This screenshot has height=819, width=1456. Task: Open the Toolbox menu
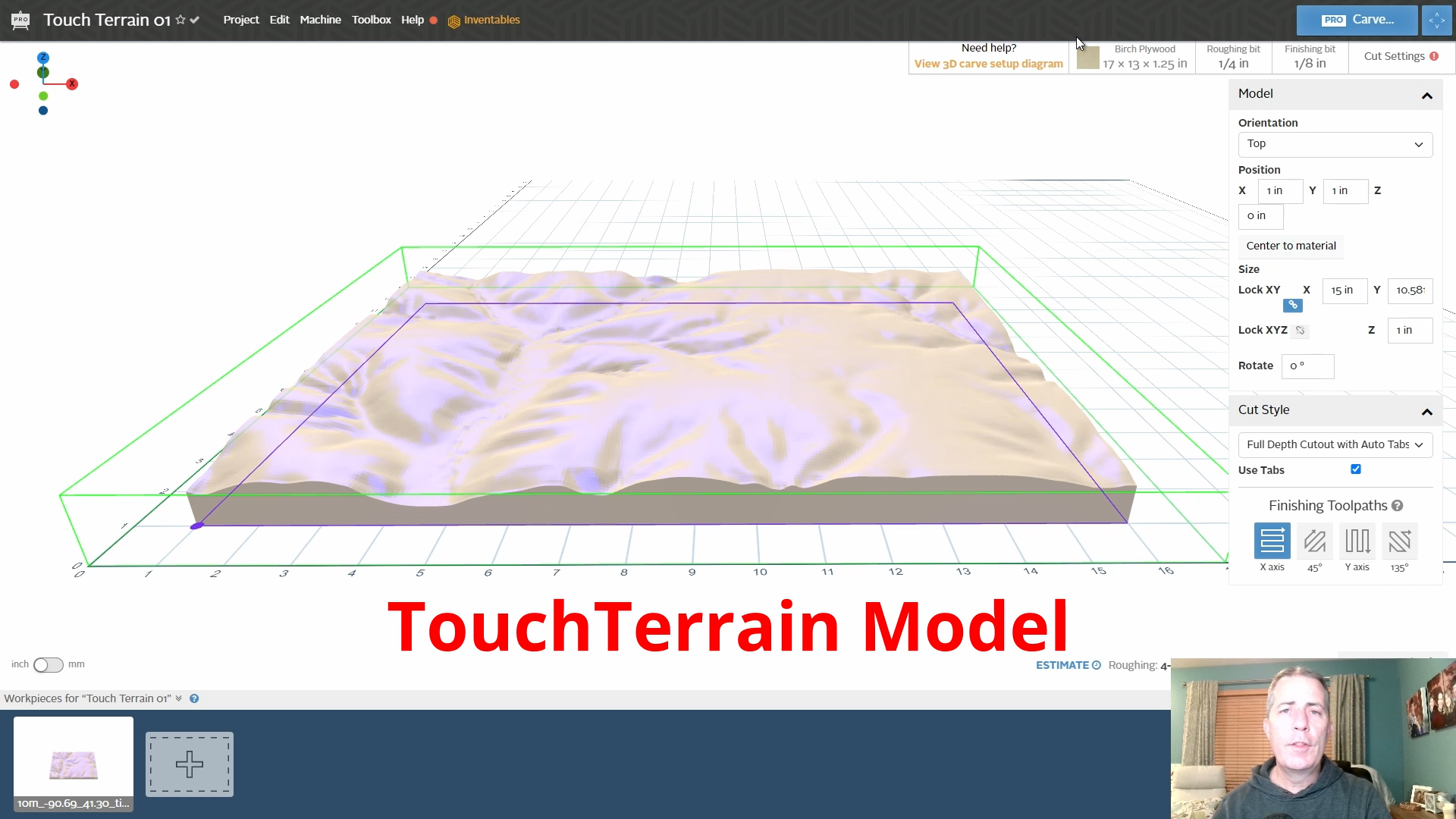click(371, 20)
